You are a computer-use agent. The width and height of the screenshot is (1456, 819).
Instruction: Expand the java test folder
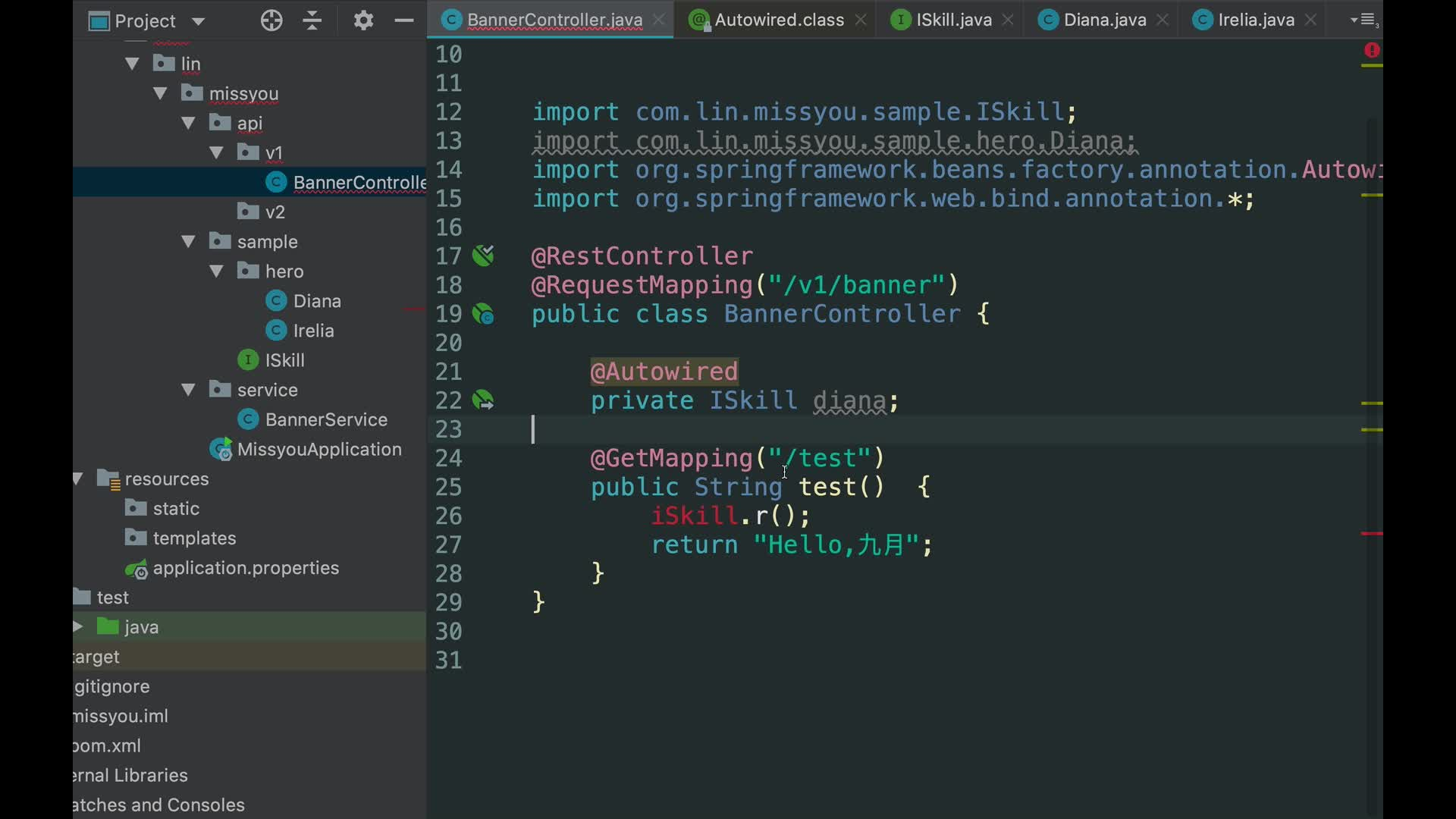(x=78, y=627)
